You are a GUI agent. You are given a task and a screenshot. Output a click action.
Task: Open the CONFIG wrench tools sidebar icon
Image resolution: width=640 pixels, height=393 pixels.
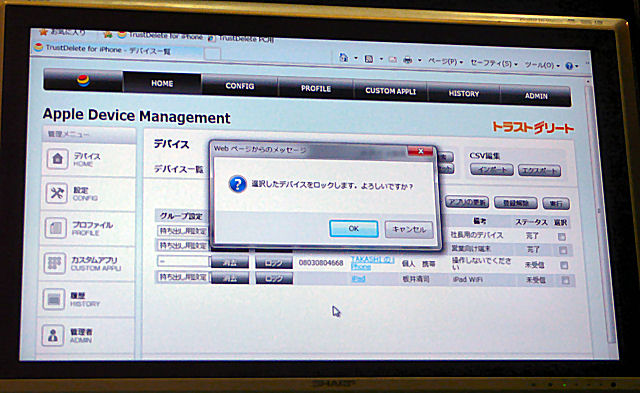57,193
